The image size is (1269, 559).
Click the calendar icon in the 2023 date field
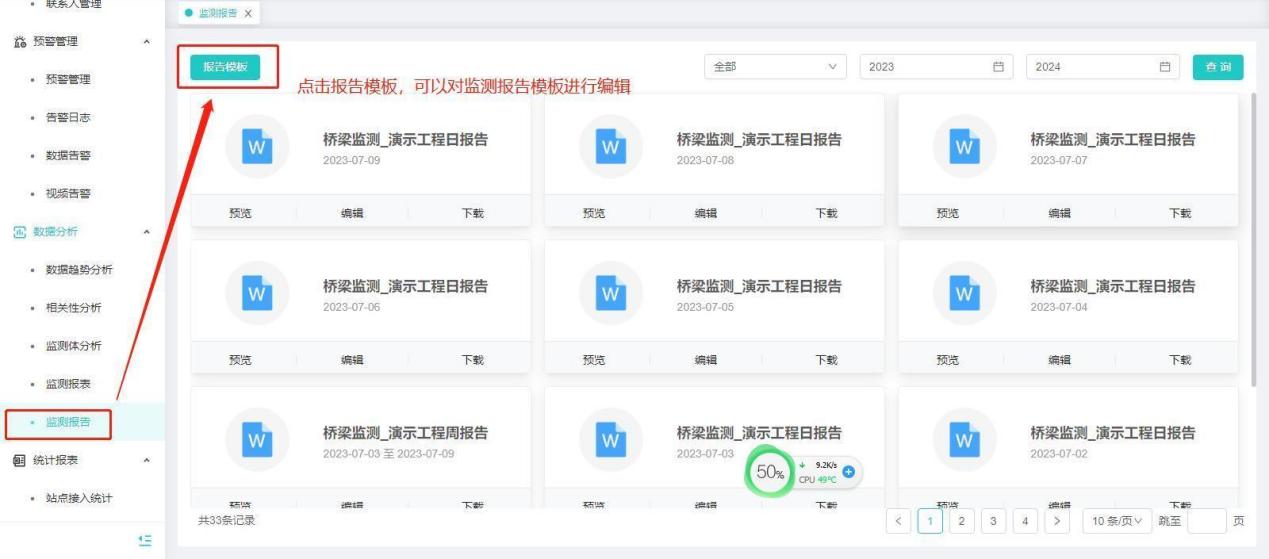pyautogui.click(x=997, y=67)
